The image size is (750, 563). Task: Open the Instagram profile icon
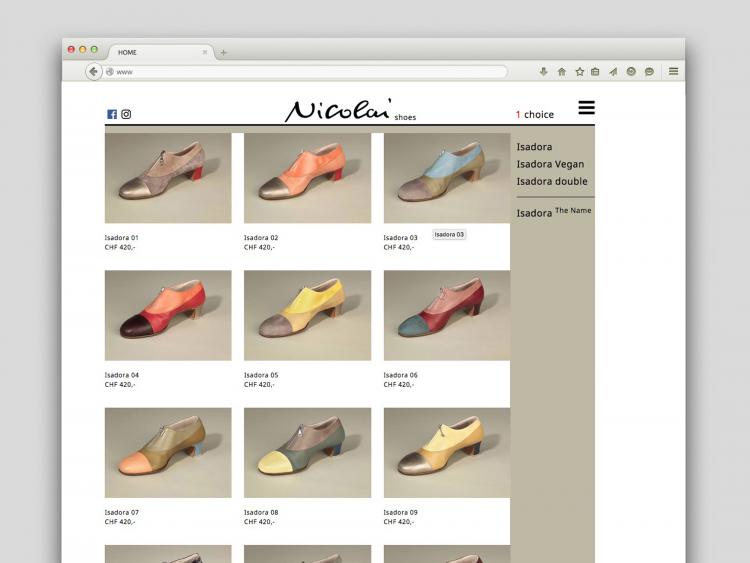126,114
